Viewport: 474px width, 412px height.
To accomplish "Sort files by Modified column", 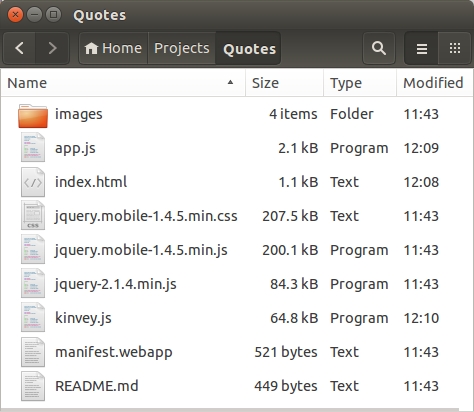I will coord(435,83).
